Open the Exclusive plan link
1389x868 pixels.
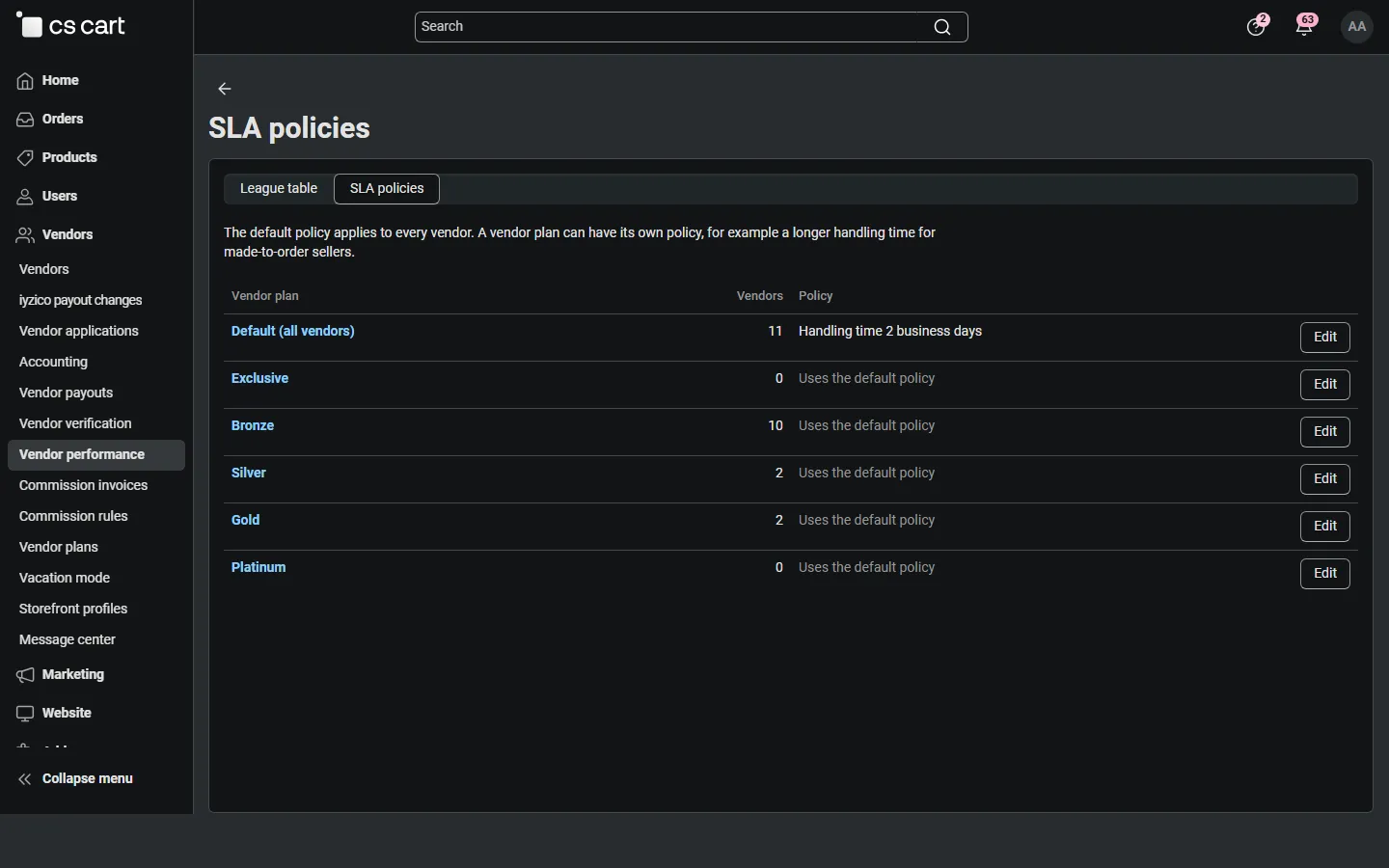click(x=260, y=379)
